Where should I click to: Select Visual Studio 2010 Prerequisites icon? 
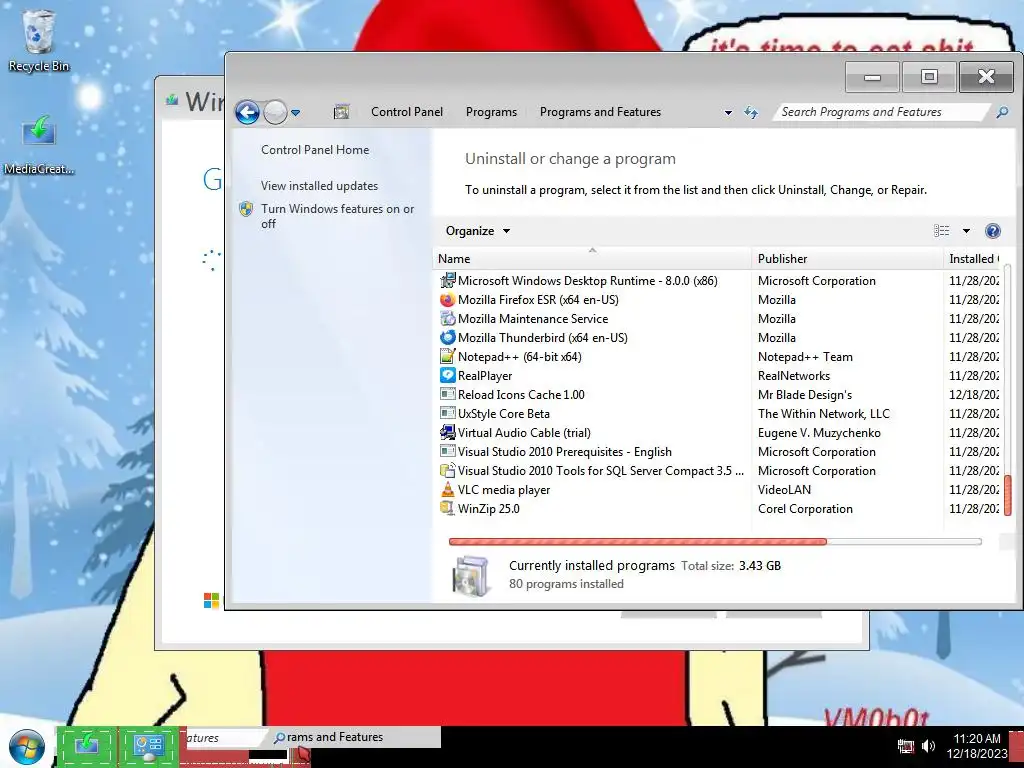click(447, 451)
